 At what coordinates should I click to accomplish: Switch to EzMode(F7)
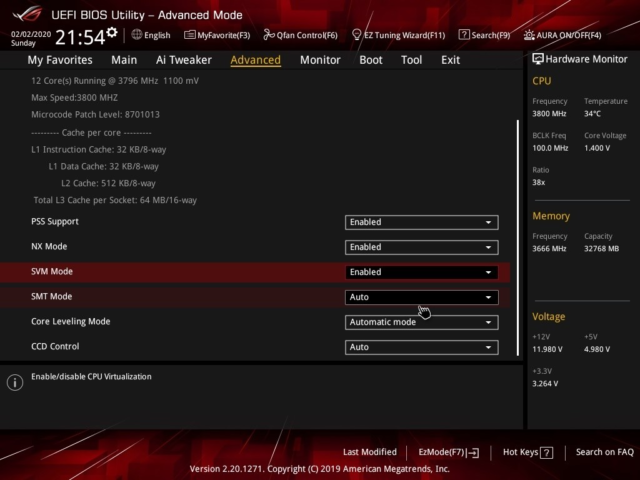click(x=448, y=452)
